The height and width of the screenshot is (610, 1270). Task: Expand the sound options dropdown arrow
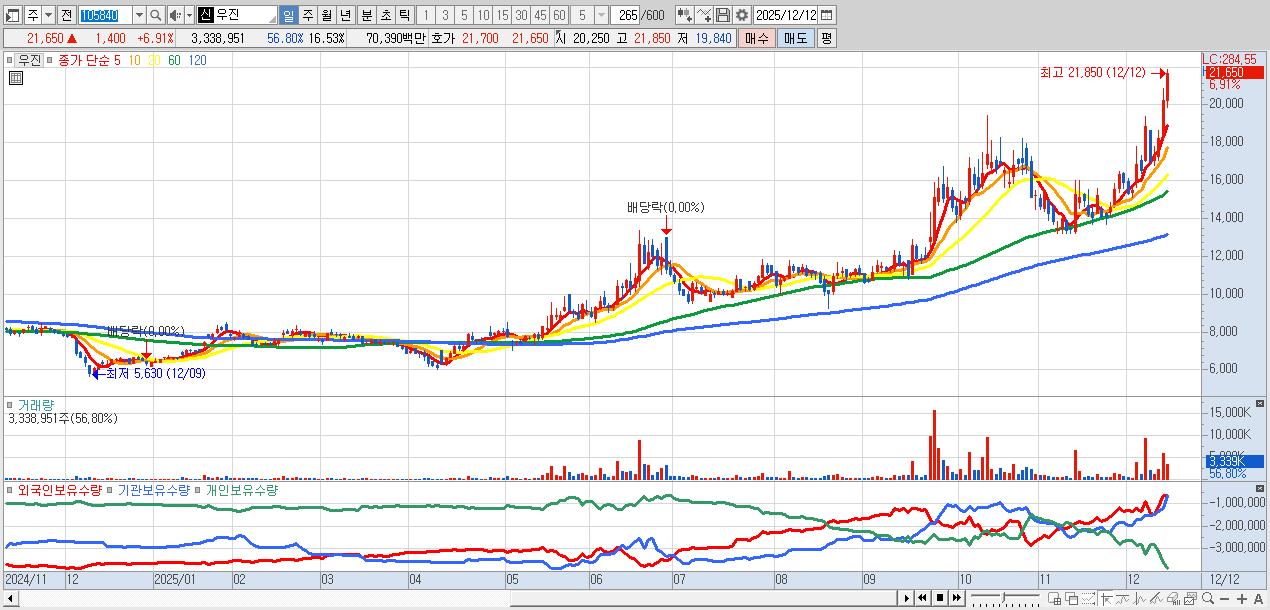coord(189,15)
